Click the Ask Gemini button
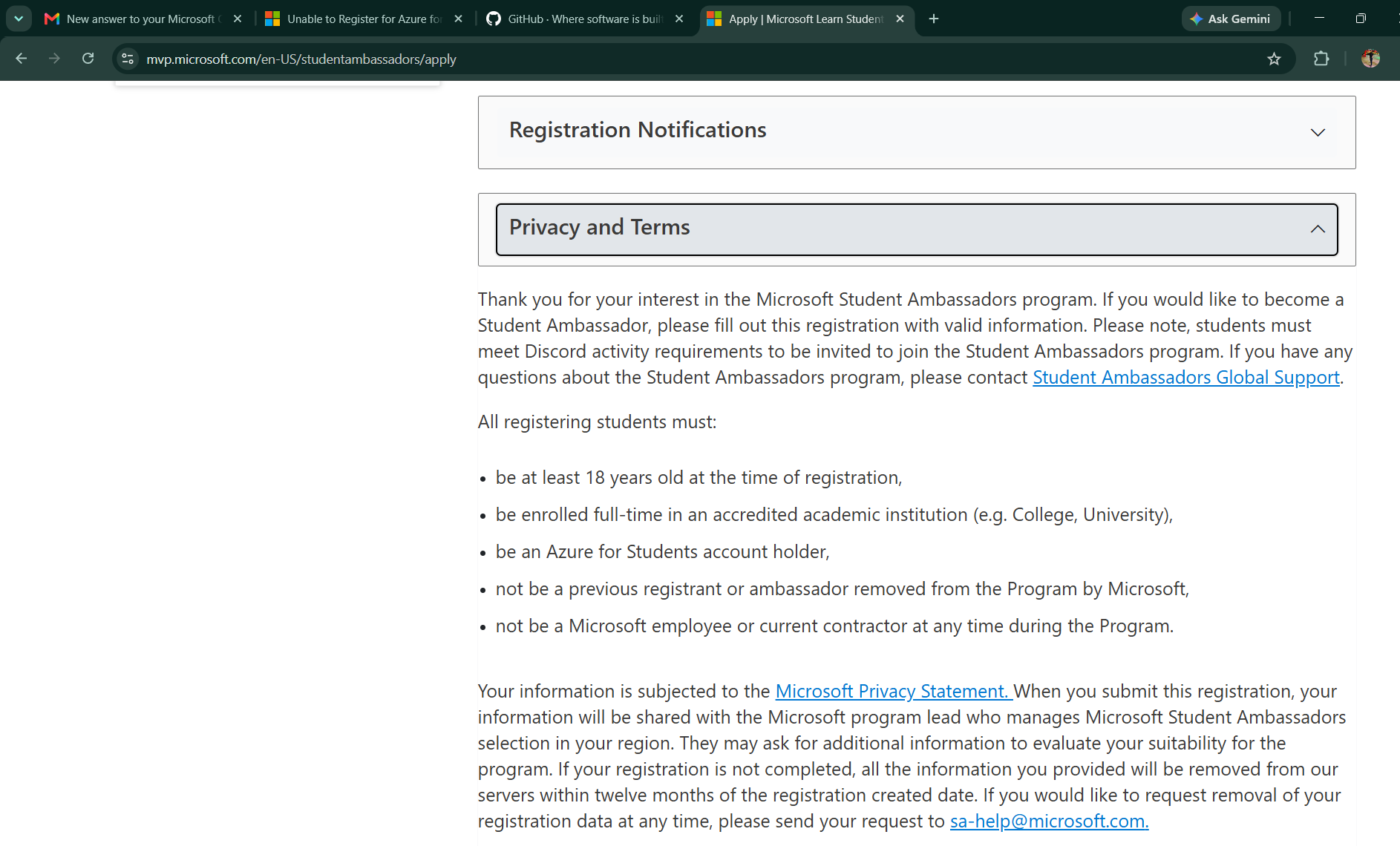Screen dimensions: 1400x846 [1231, 19]
